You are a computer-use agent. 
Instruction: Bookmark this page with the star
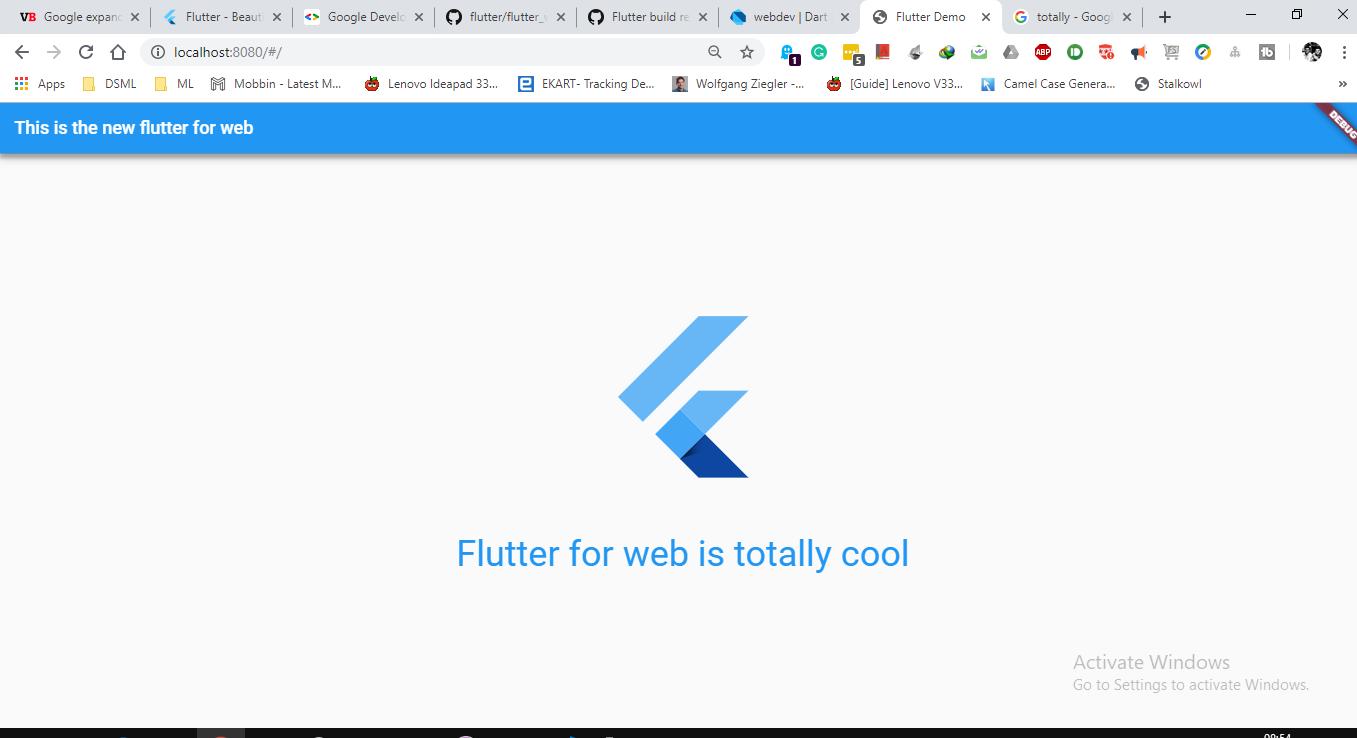click(x=746, y=52)
